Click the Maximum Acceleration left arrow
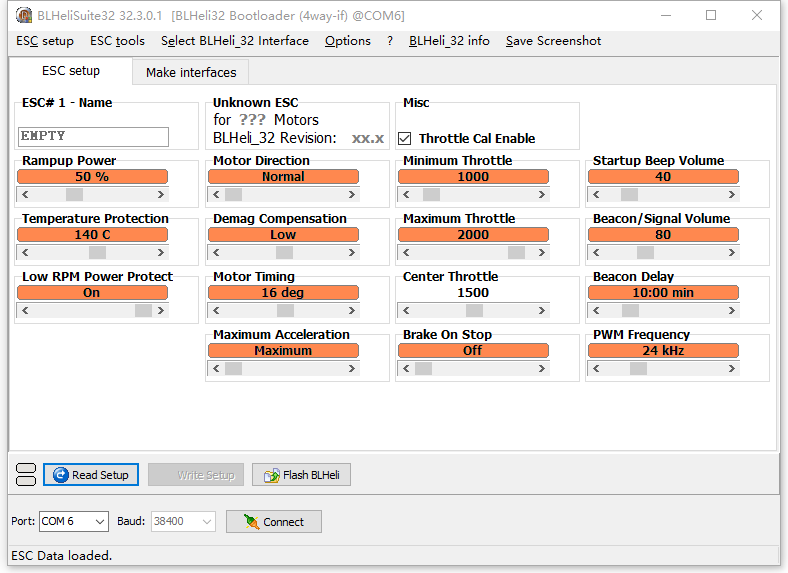The image size is (788, 573). pos(216,368)
